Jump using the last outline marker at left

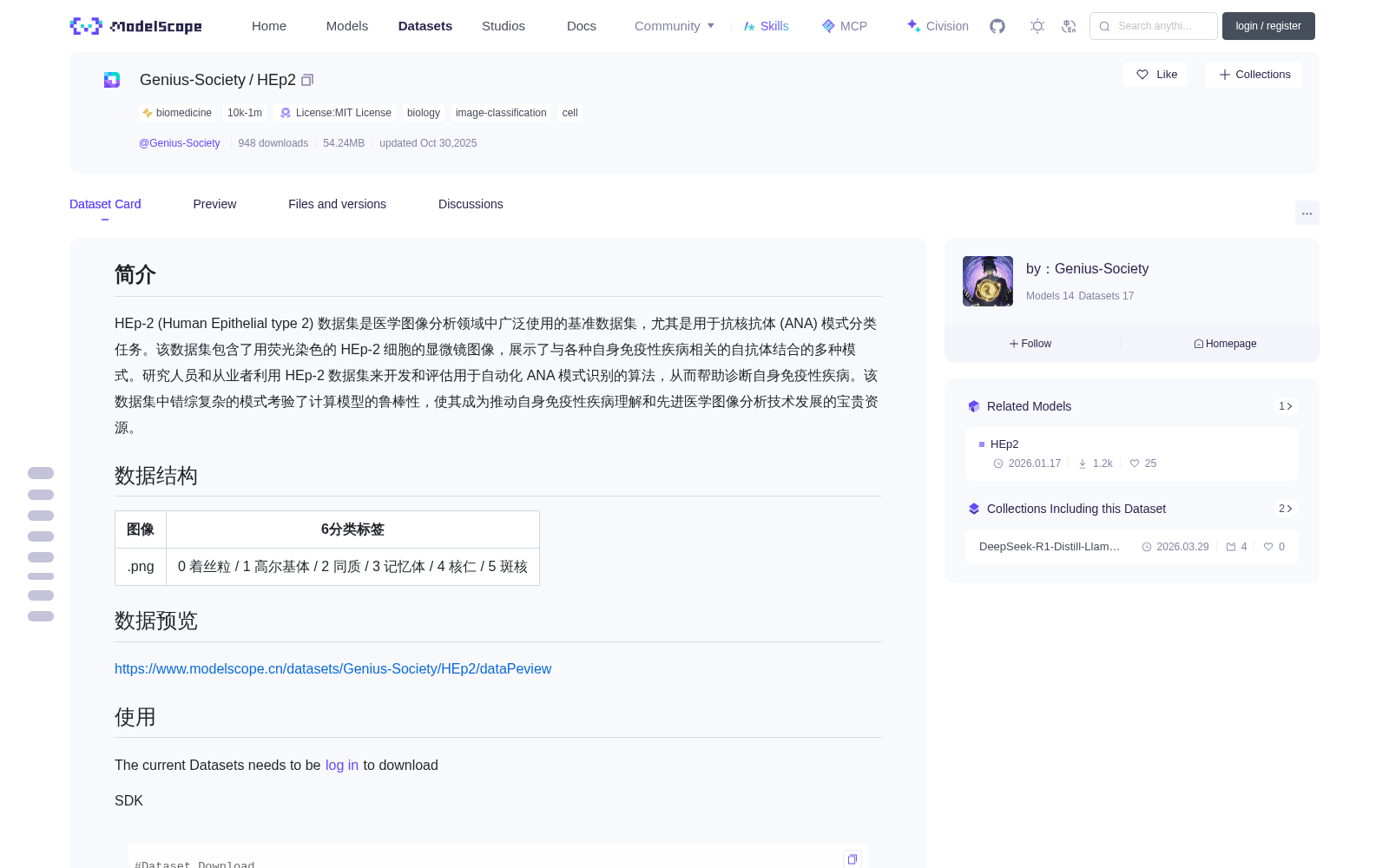(x=41, y=616)
